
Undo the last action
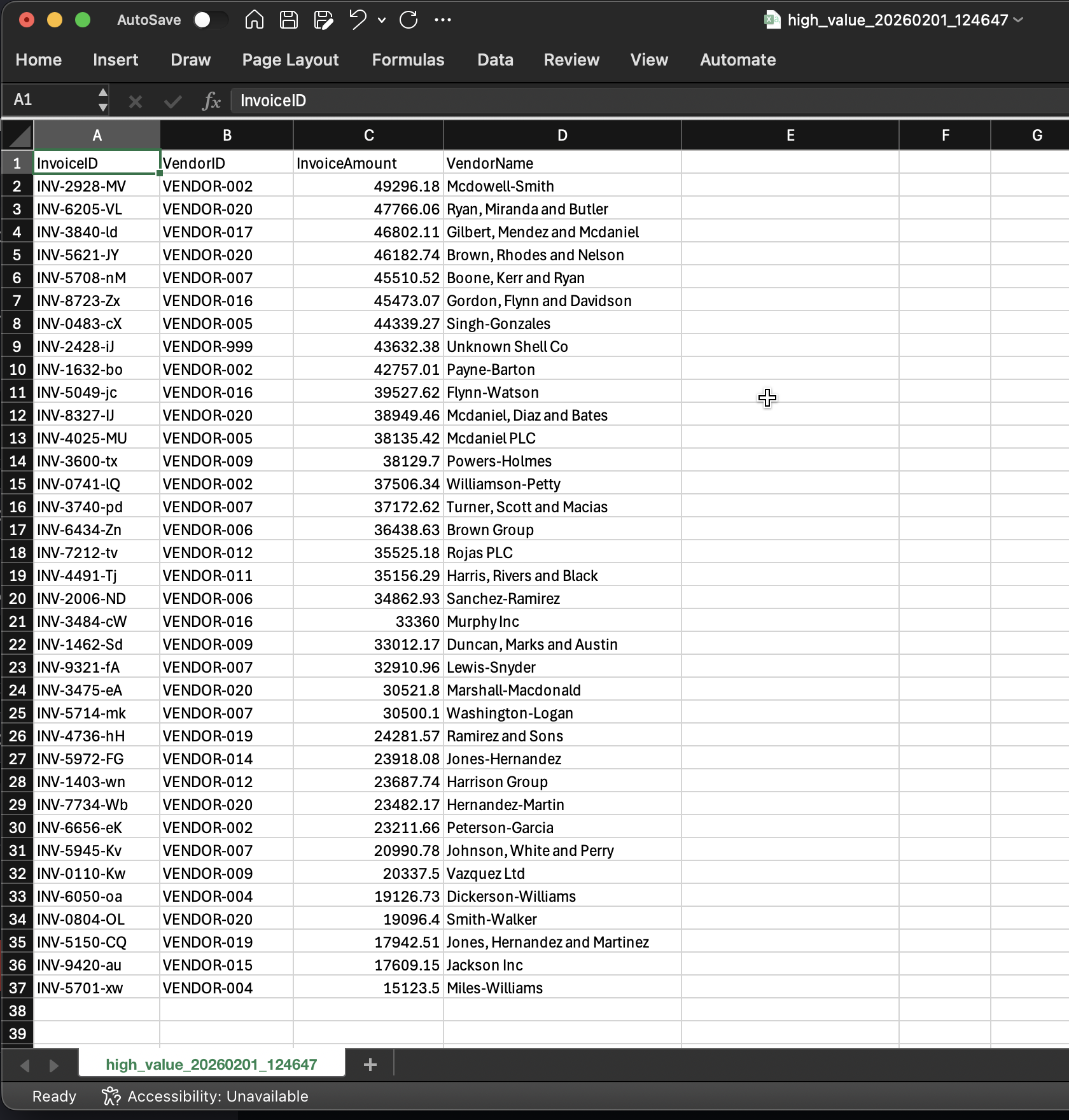pyautogui.click(x=358, y=20)
